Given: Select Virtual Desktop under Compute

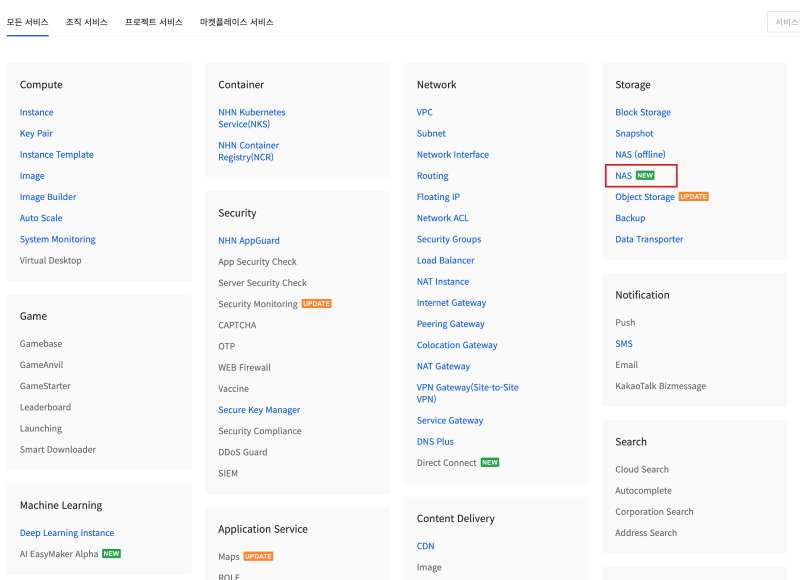Looking at the screenshot, I should tap(51, 260).
